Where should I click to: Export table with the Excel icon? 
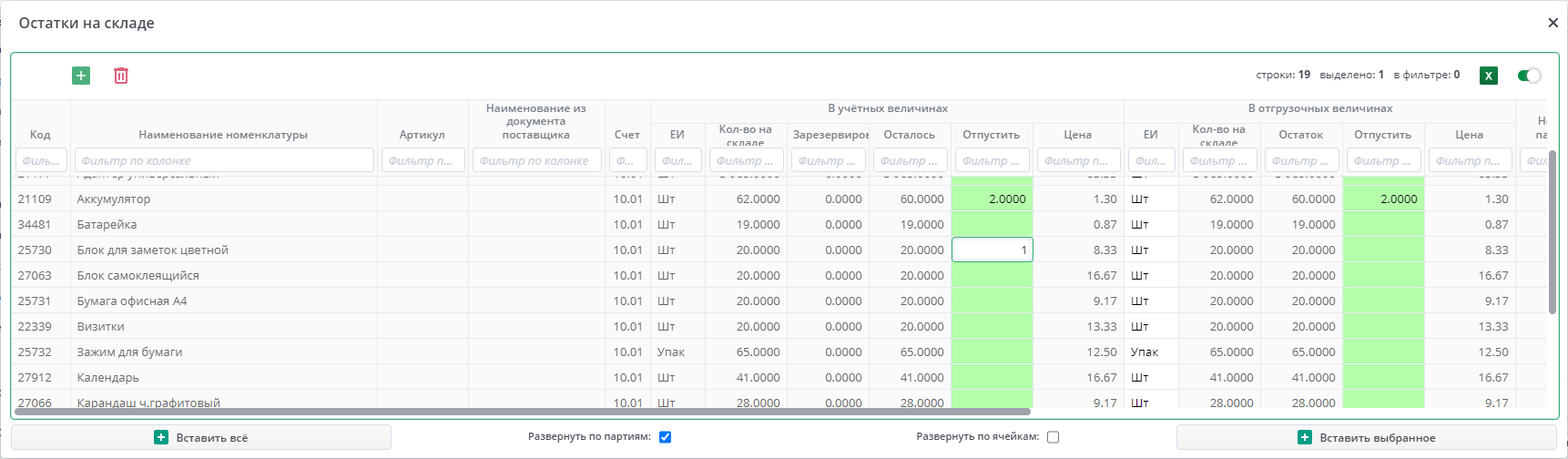(1489, 76)
